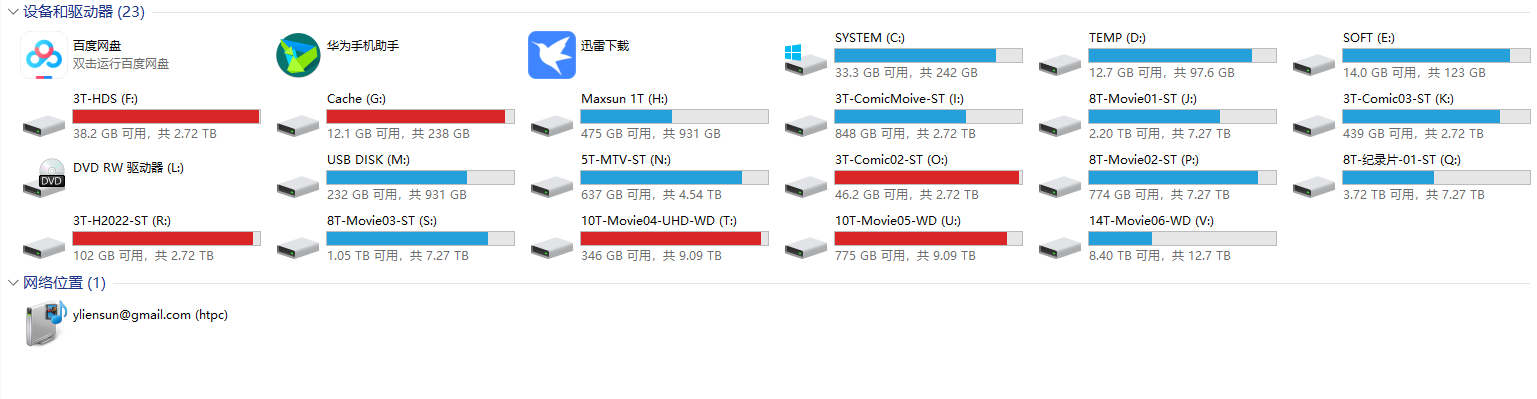1537x399 pixels.
Task: Select the SOFT (E:) drive label
Action: [1369, 38]
